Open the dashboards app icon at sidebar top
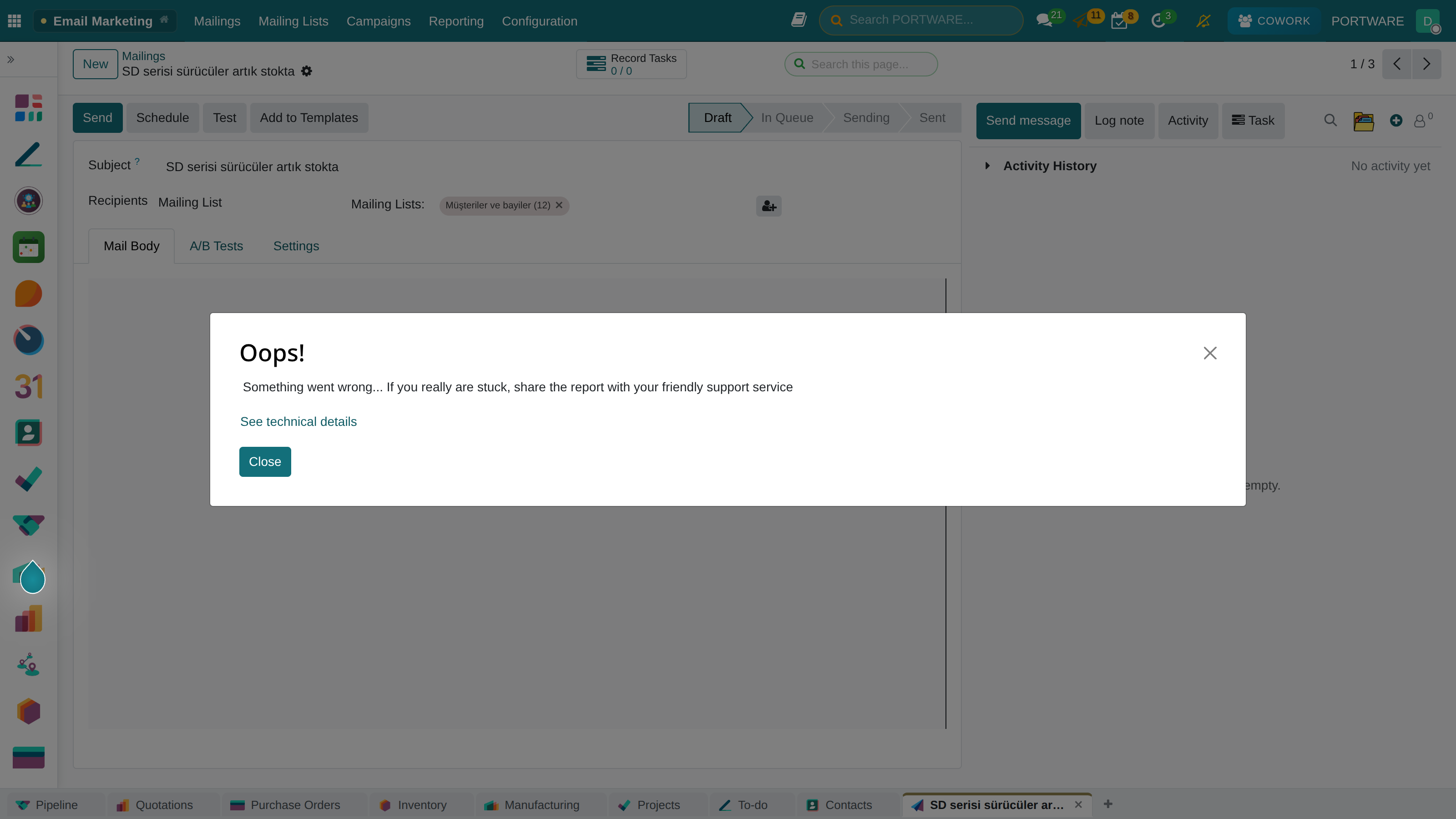The height and width of the screenshot is (819, 1456). [29, 108]
